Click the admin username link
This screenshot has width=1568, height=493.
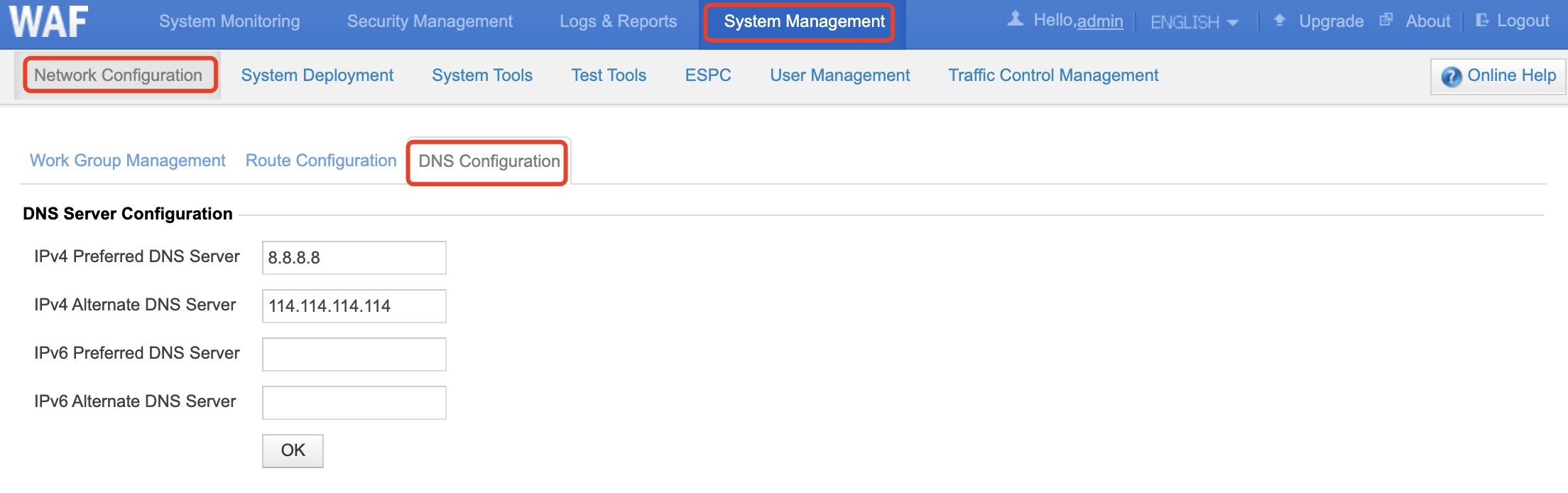[1100, 21]
